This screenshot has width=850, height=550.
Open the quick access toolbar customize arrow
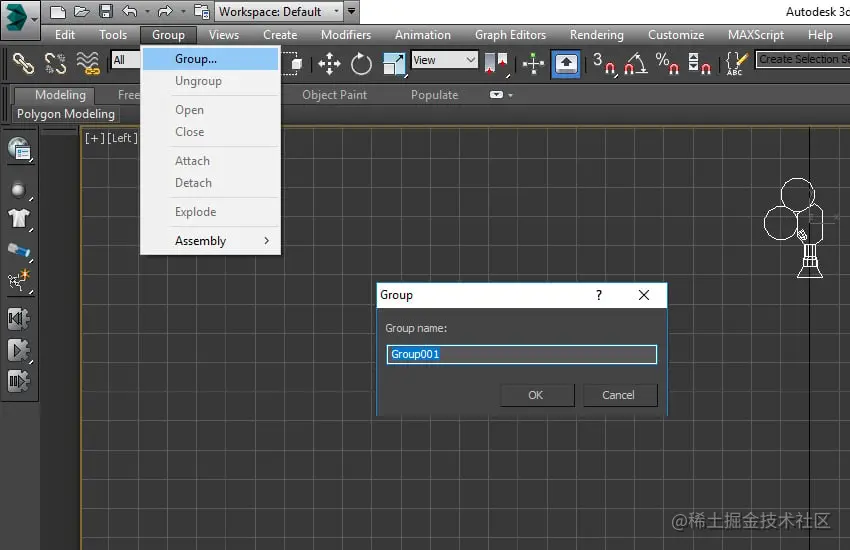click(x=351, y=11)
